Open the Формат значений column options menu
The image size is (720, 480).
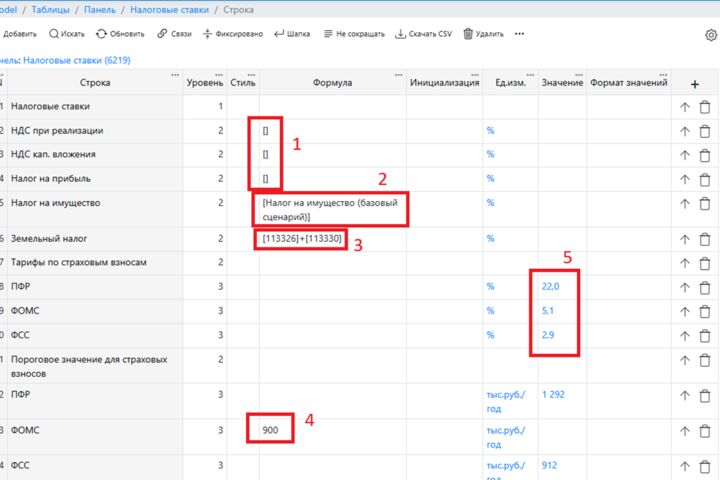[663, 75]
